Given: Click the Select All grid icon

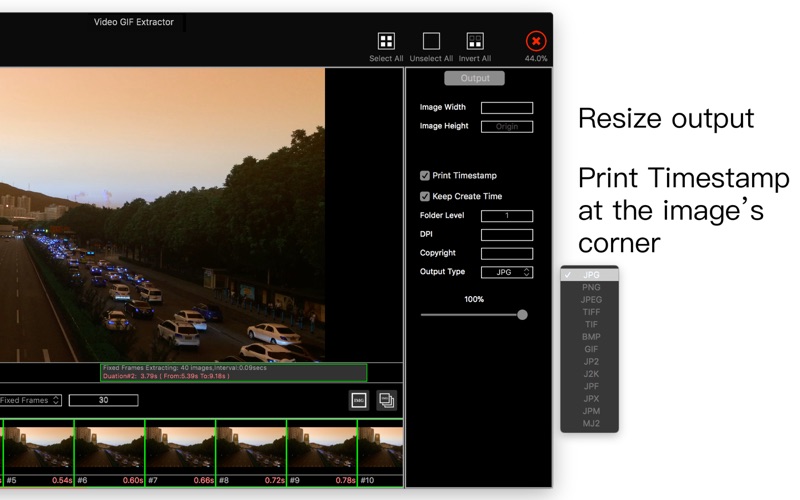Looking at the screenshot, I should [x=386, y=41].
